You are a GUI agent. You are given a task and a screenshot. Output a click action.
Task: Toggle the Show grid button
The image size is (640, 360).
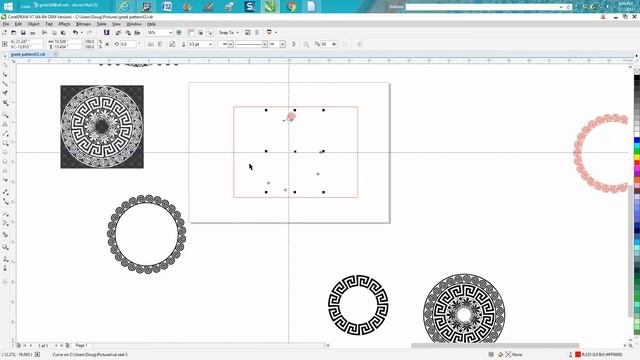point(200,32)
